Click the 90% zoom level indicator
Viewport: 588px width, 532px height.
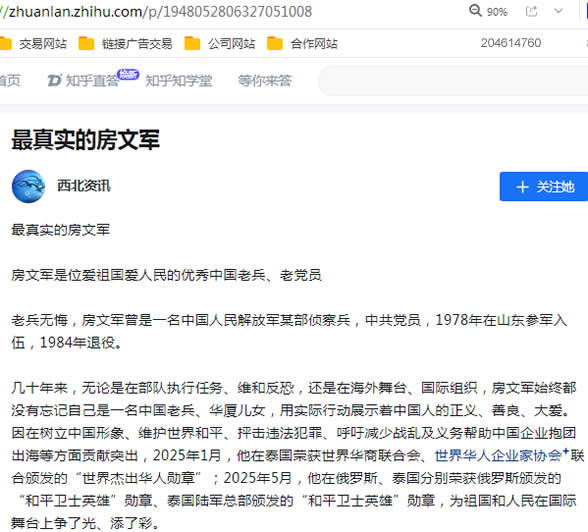(x=497, y=12)
